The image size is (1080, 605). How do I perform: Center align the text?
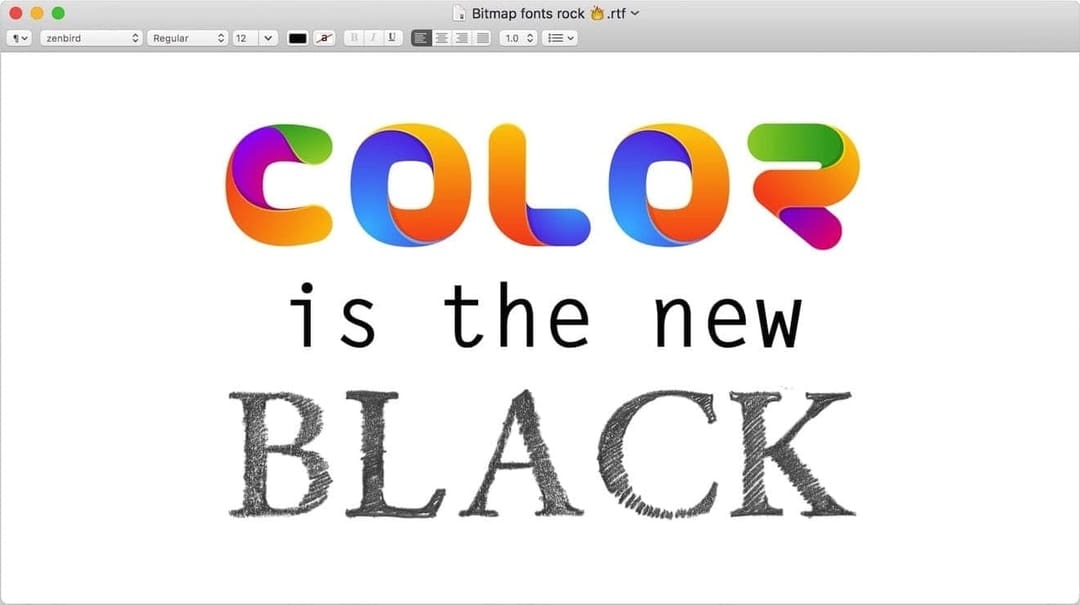click(x=441, y=38)
